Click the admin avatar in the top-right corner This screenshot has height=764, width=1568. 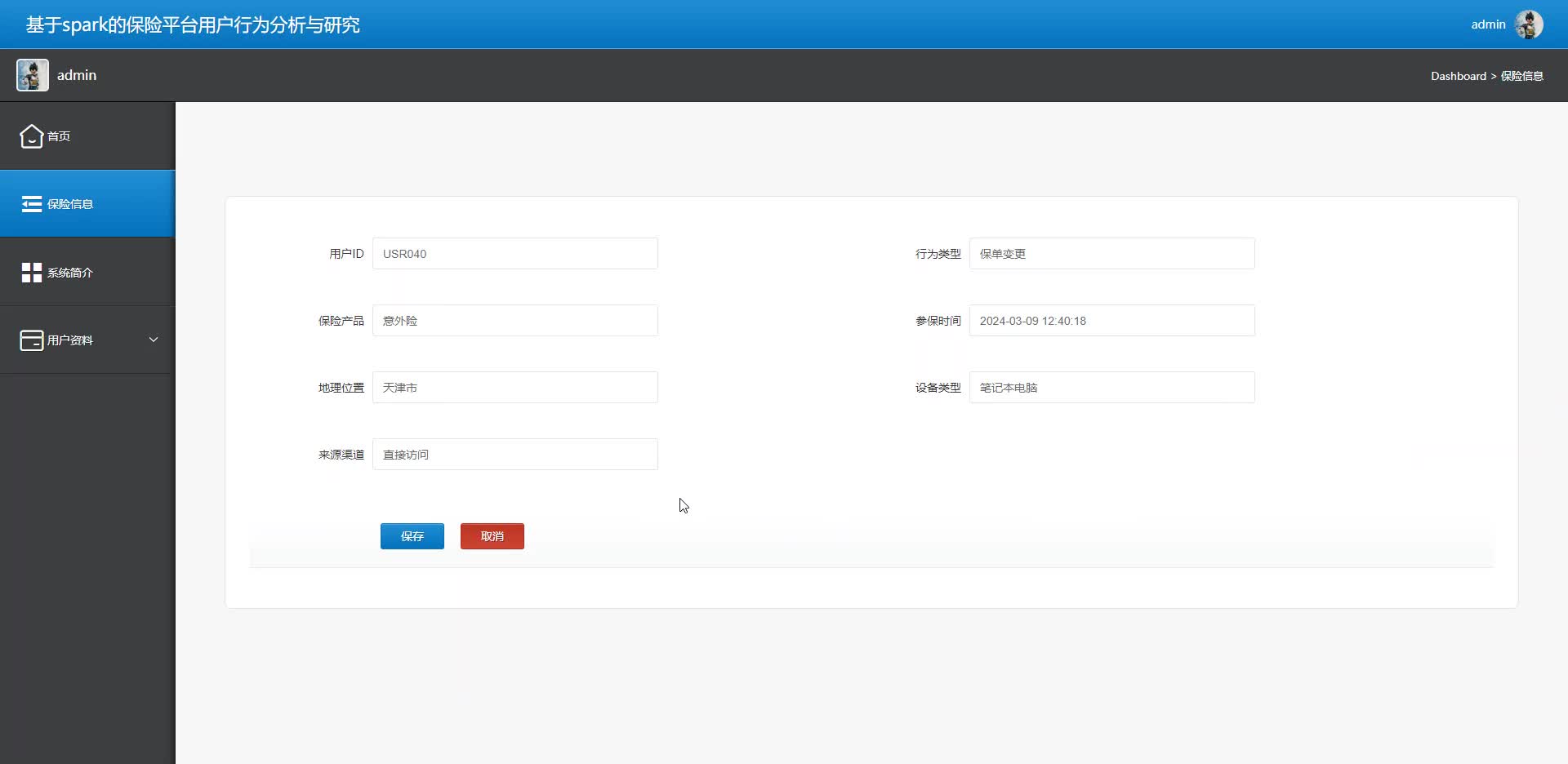(1528, 24)
